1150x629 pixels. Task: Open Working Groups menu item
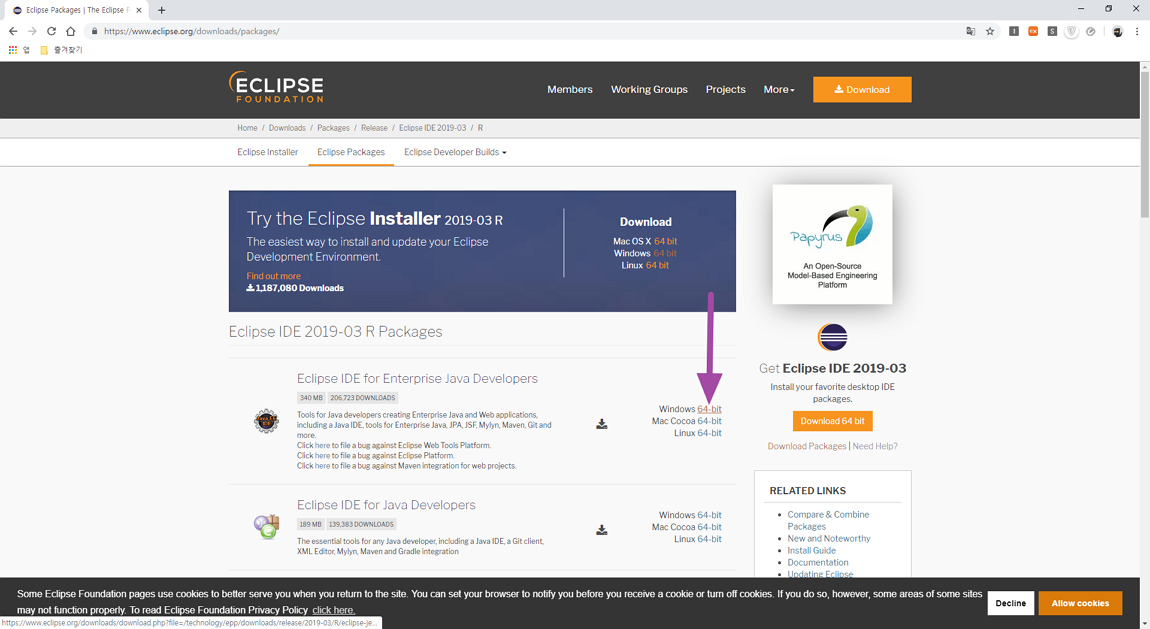tap(649, 89)
